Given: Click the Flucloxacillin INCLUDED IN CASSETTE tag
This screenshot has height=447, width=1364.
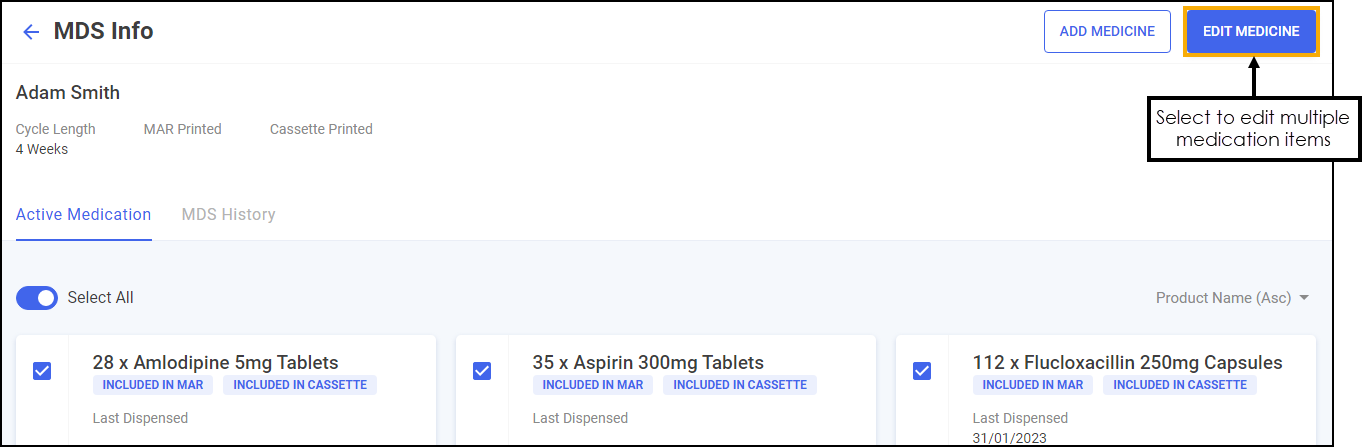Looking at the screenshot, I should point(1180,385).
